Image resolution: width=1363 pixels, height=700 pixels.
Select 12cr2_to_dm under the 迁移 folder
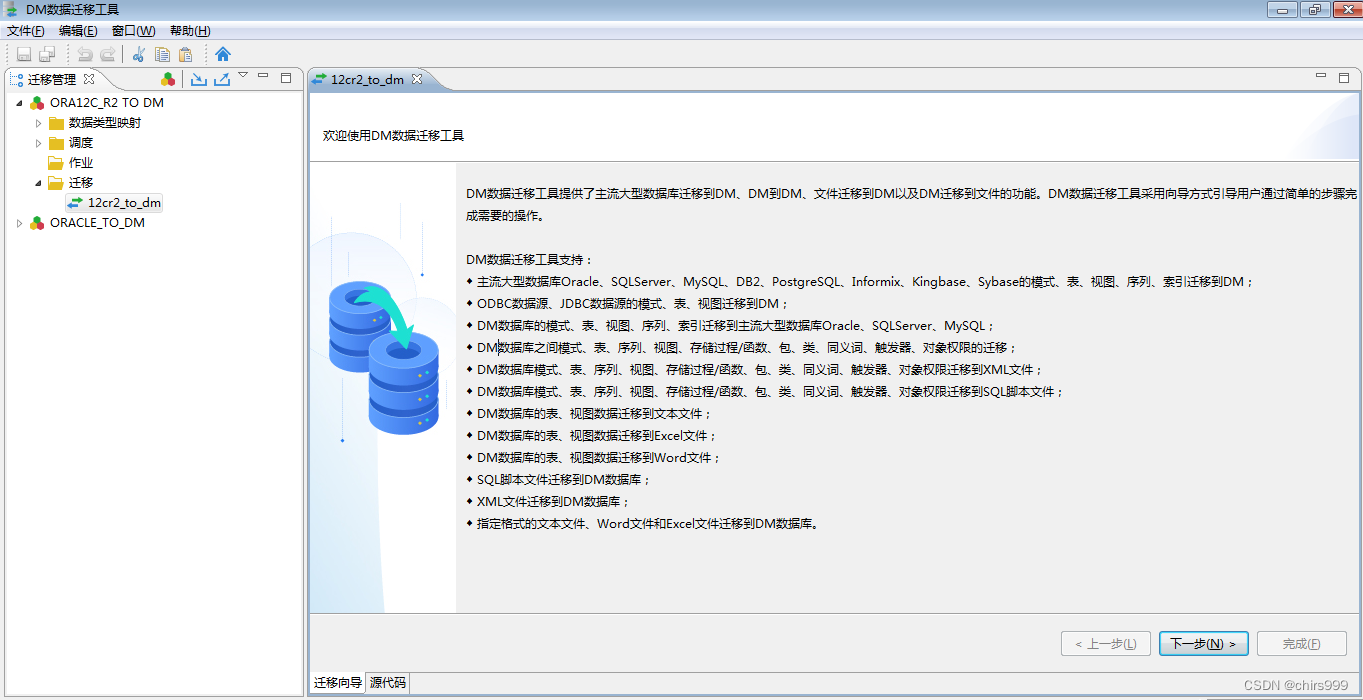[x=113, y=202]
